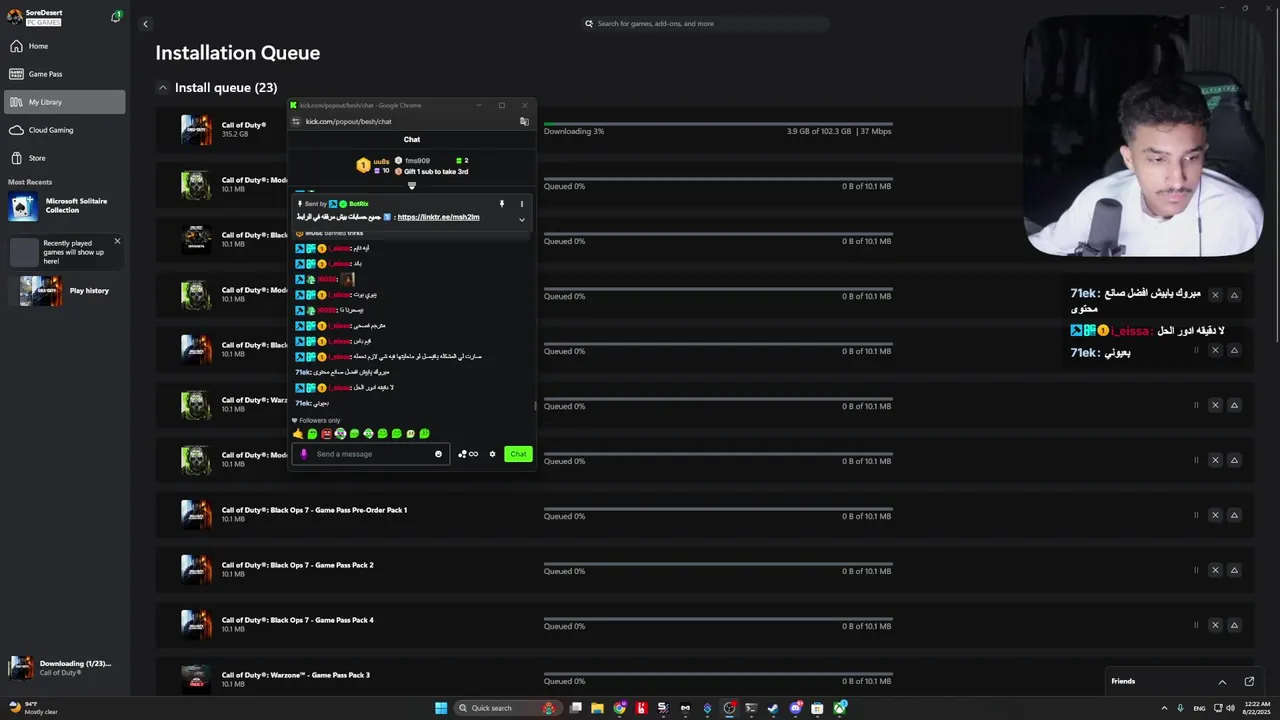Image resolution: width=1280 pixels, height=720 pixels.
Task: Open Play history in the sidebar
Action: click(x=65, y=291)
